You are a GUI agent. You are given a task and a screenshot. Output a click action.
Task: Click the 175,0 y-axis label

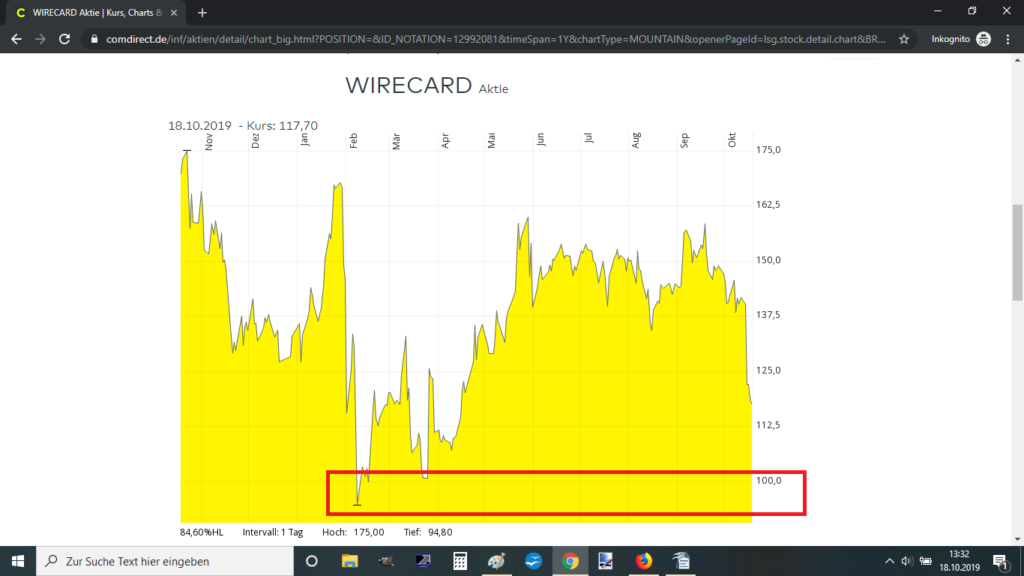(768, 150)
